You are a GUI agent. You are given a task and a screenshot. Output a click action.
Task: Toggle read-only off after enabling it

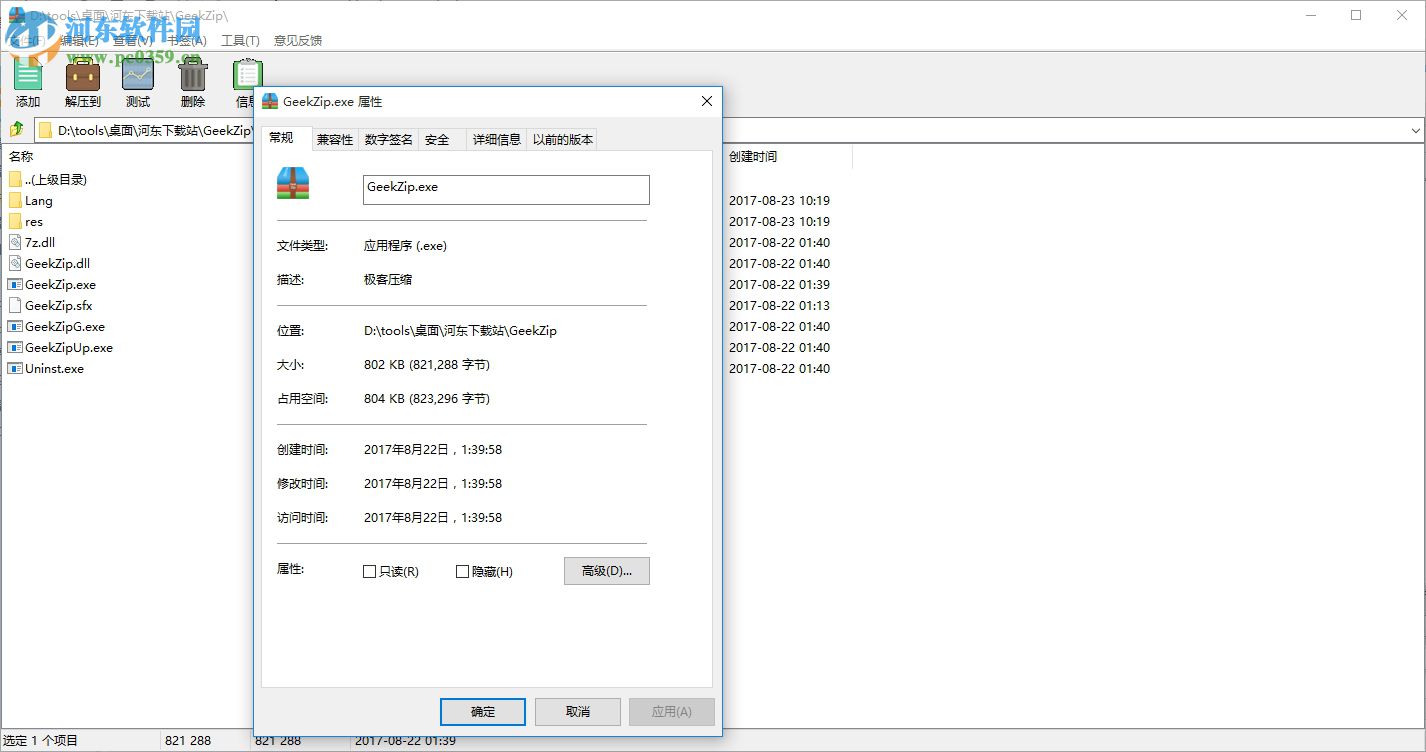click(x=370, y=571)
